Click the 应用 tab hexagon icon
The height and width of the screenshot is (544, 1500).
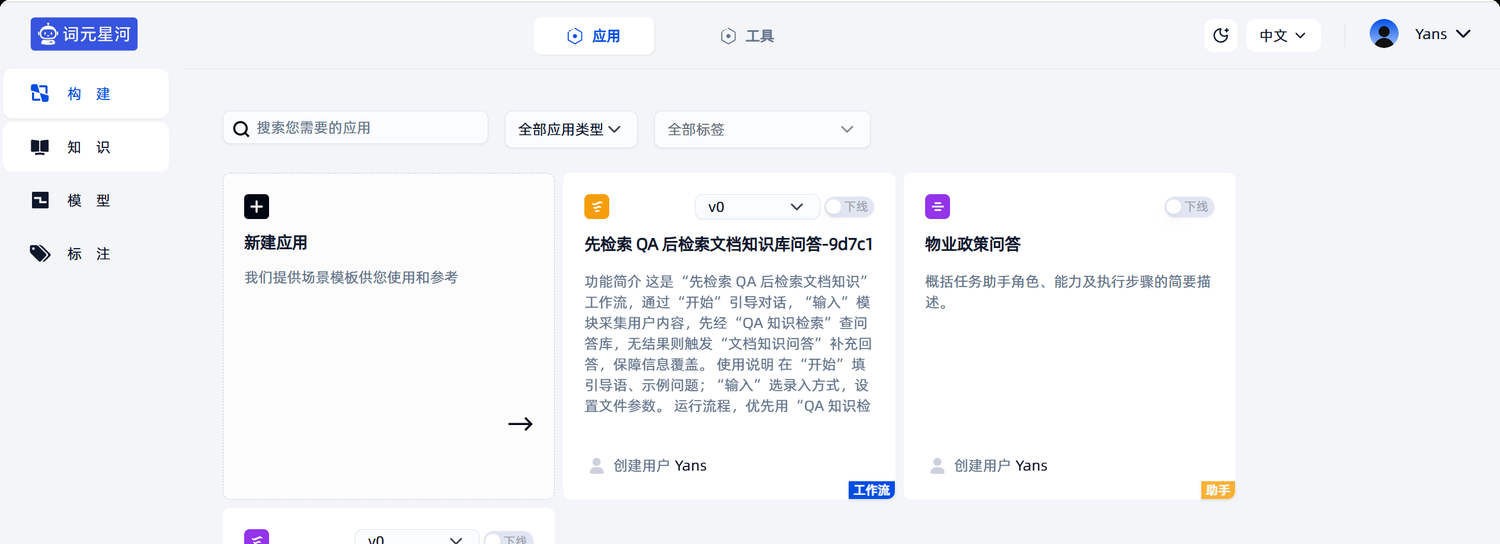click(575, 36)
